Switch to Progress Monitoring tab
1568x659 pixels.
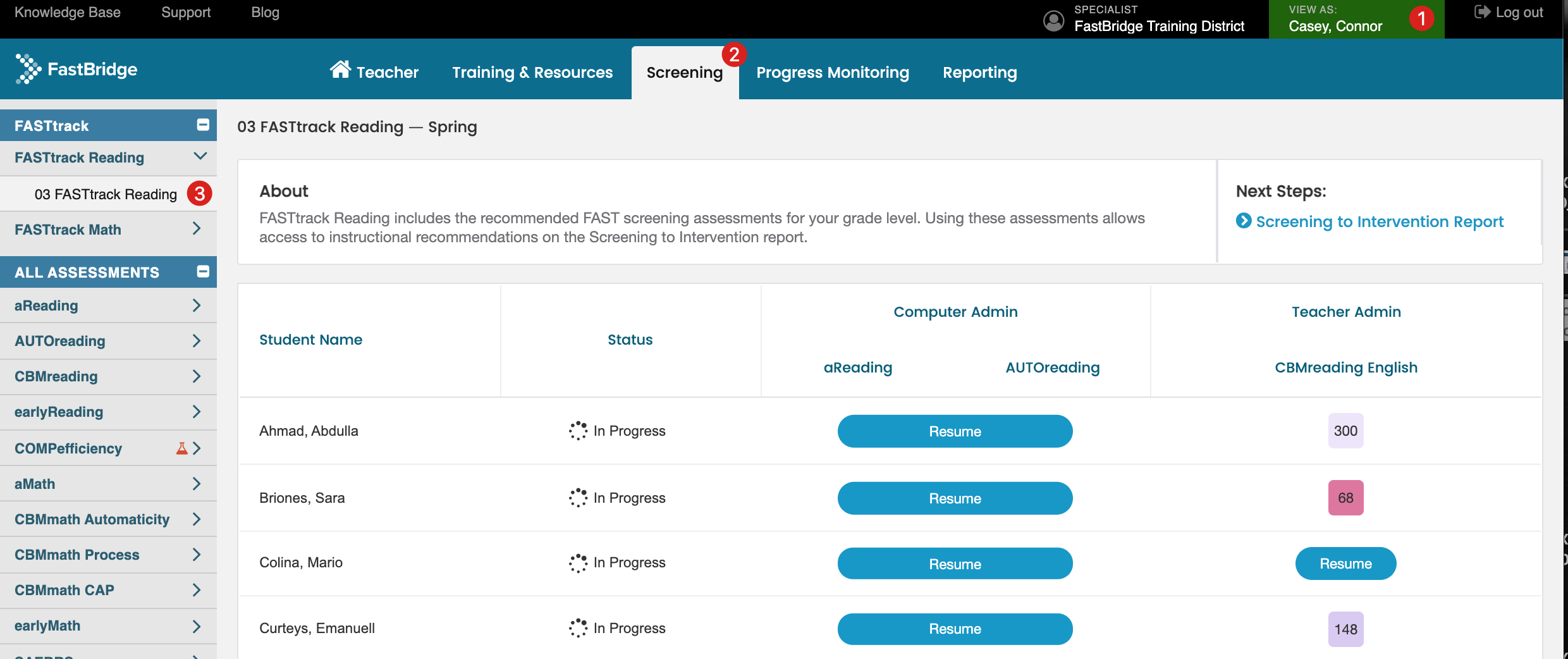(x=833, y=72)
